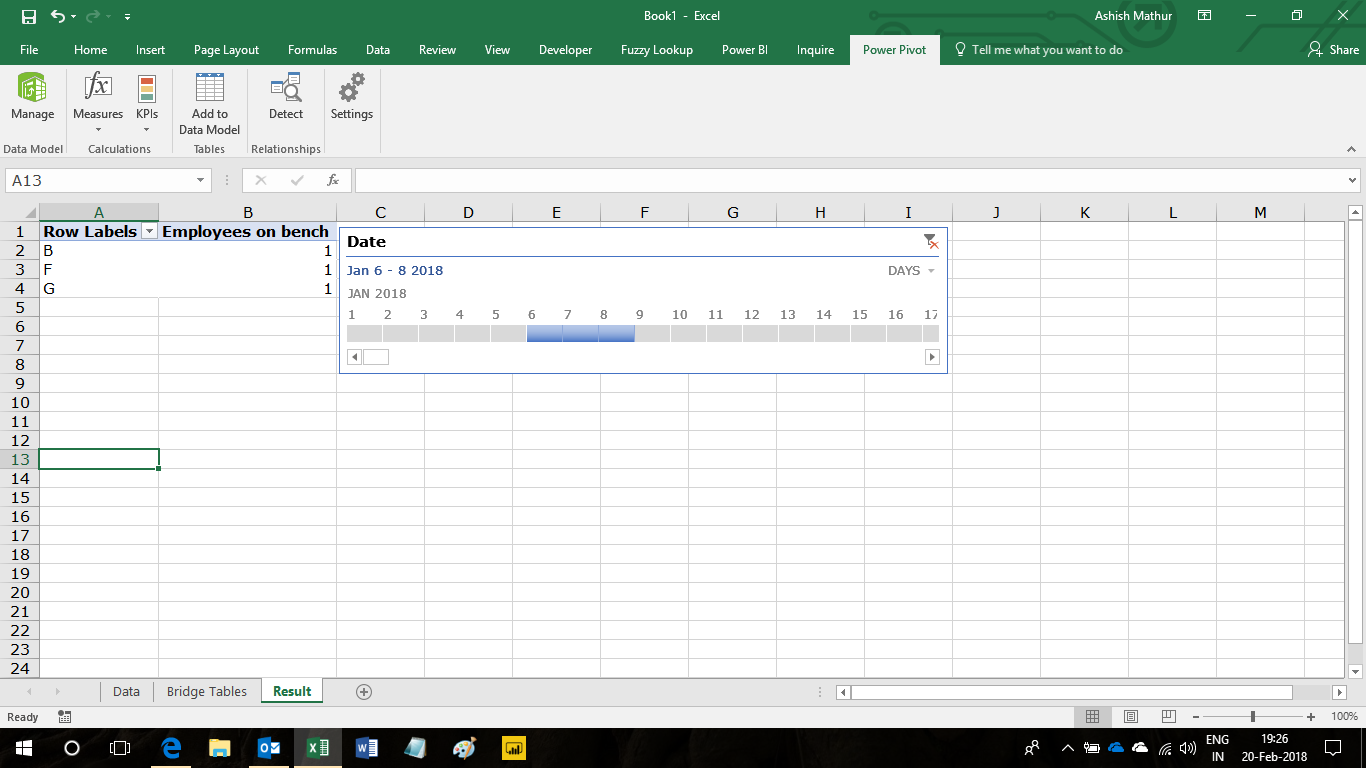Screen dimensions: 1366x768
Task: Share the workbook
Action: coord(1334,50)
